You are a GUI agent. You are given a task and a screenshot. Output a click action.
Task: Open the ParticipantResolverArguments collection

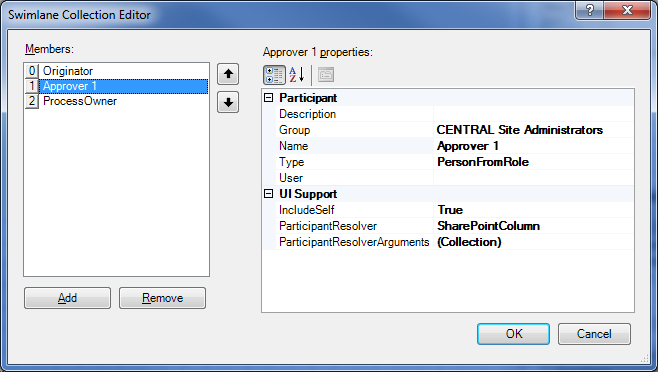[x=533, y=242]
